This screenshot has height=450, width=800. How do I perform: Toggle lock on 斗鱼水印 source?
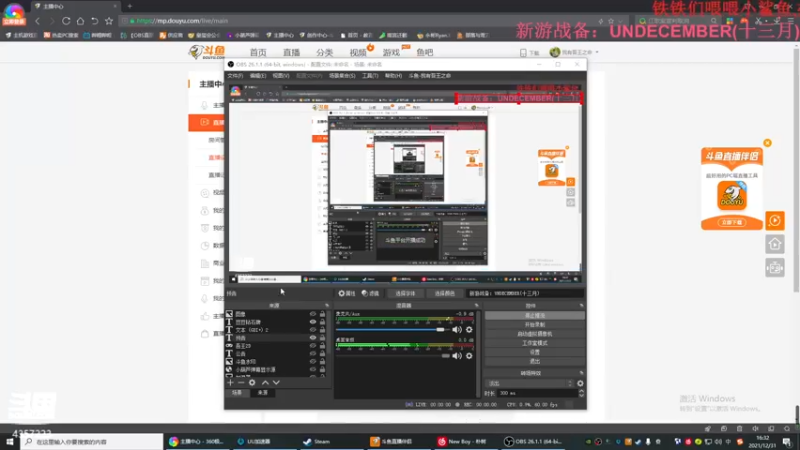coord(322,362)
